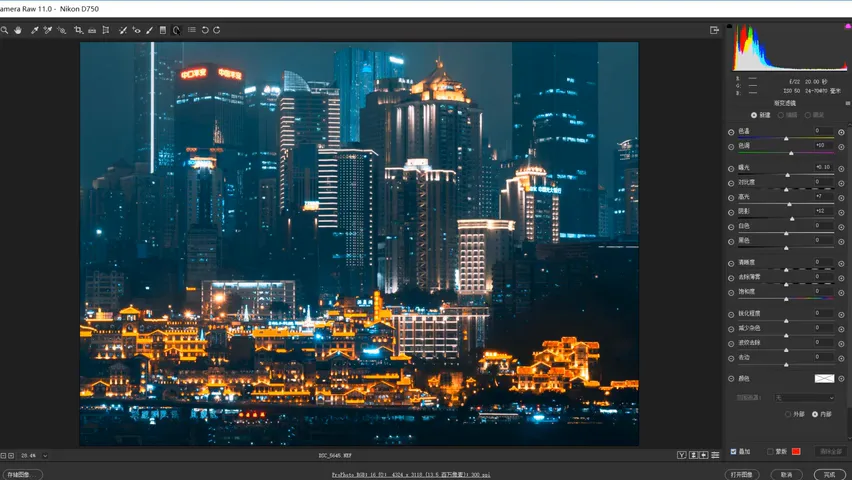Screen dimensions: 852x480
Task: Select the Transform tool
Action: coord(106,30)
